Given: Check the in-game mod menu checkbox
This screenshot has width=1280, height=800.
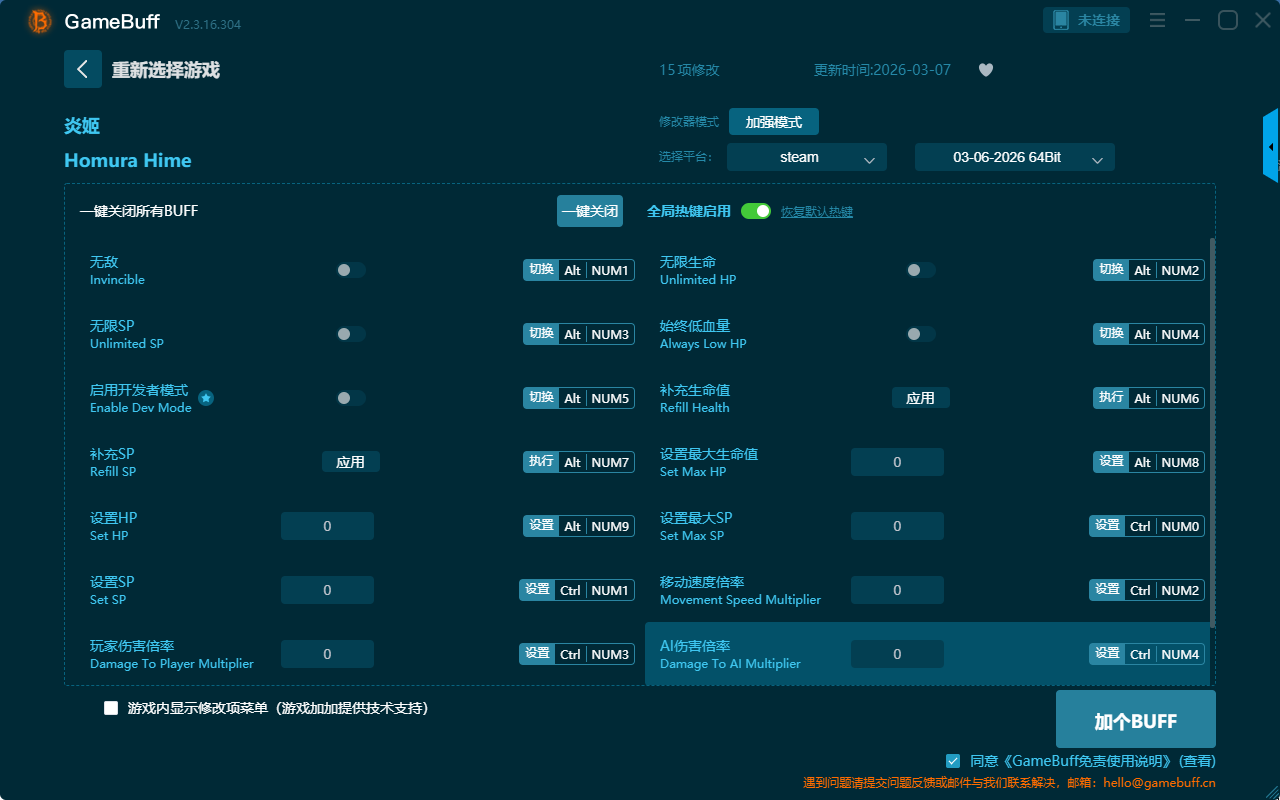Looking at the screenshot, I should 111,708.
